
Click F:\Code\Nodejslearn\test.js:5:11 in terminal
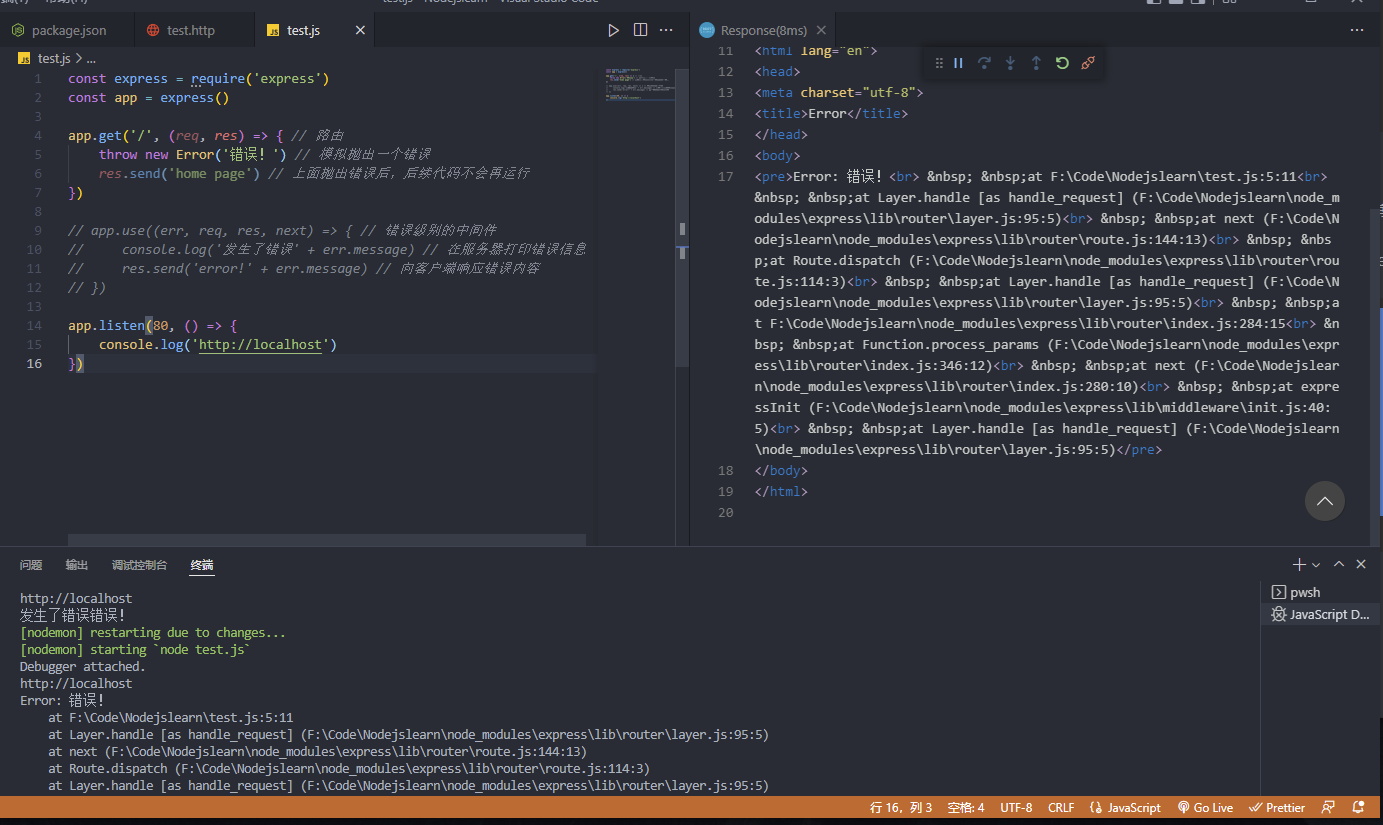tap(181, 718)
